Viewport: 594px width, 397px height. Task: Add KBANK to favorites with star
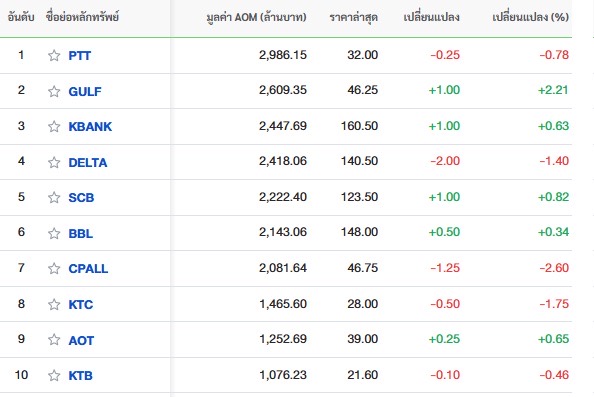54,126
